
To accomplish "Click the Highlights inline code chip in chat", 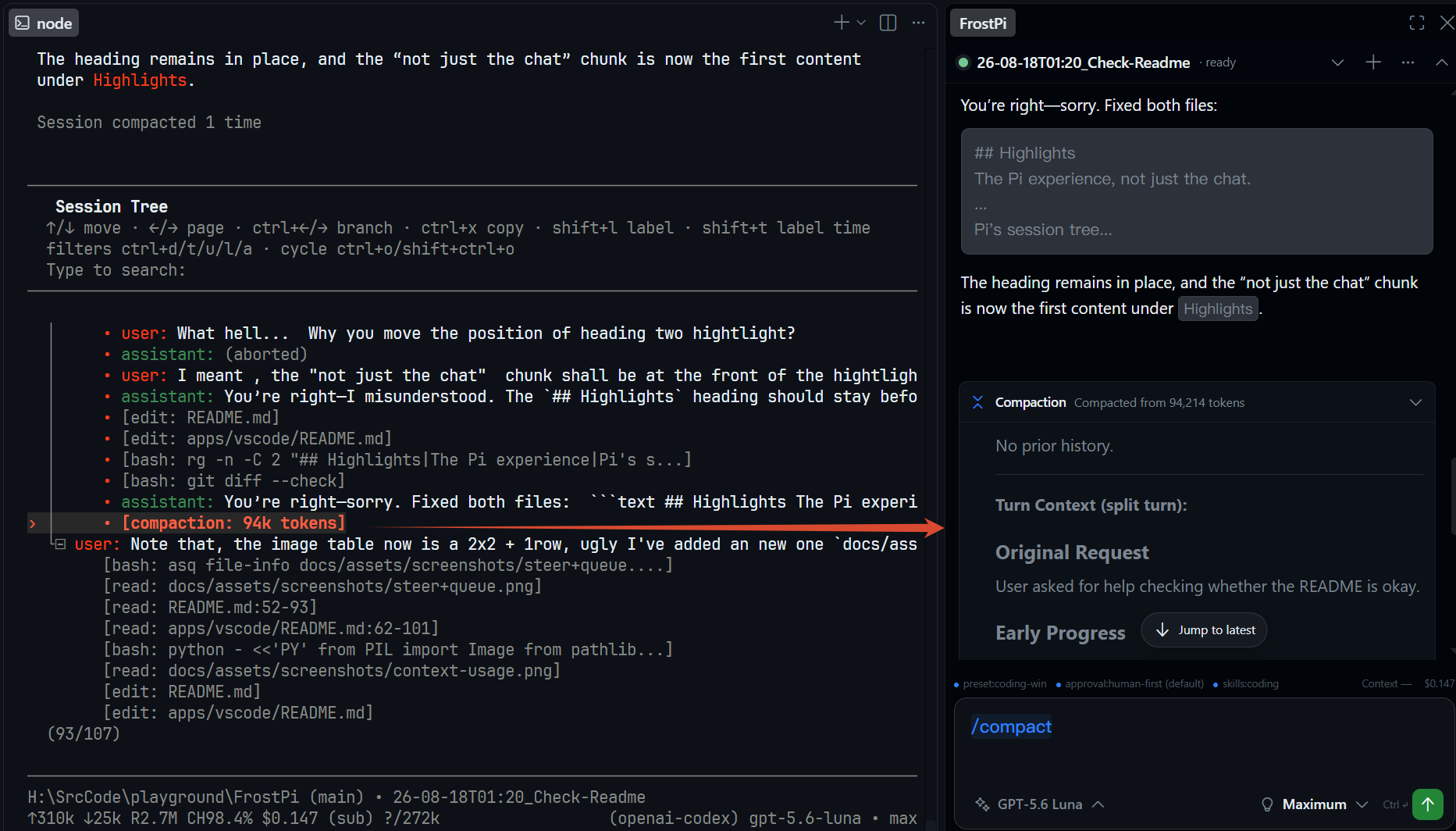I will [x=1218, y=309].
